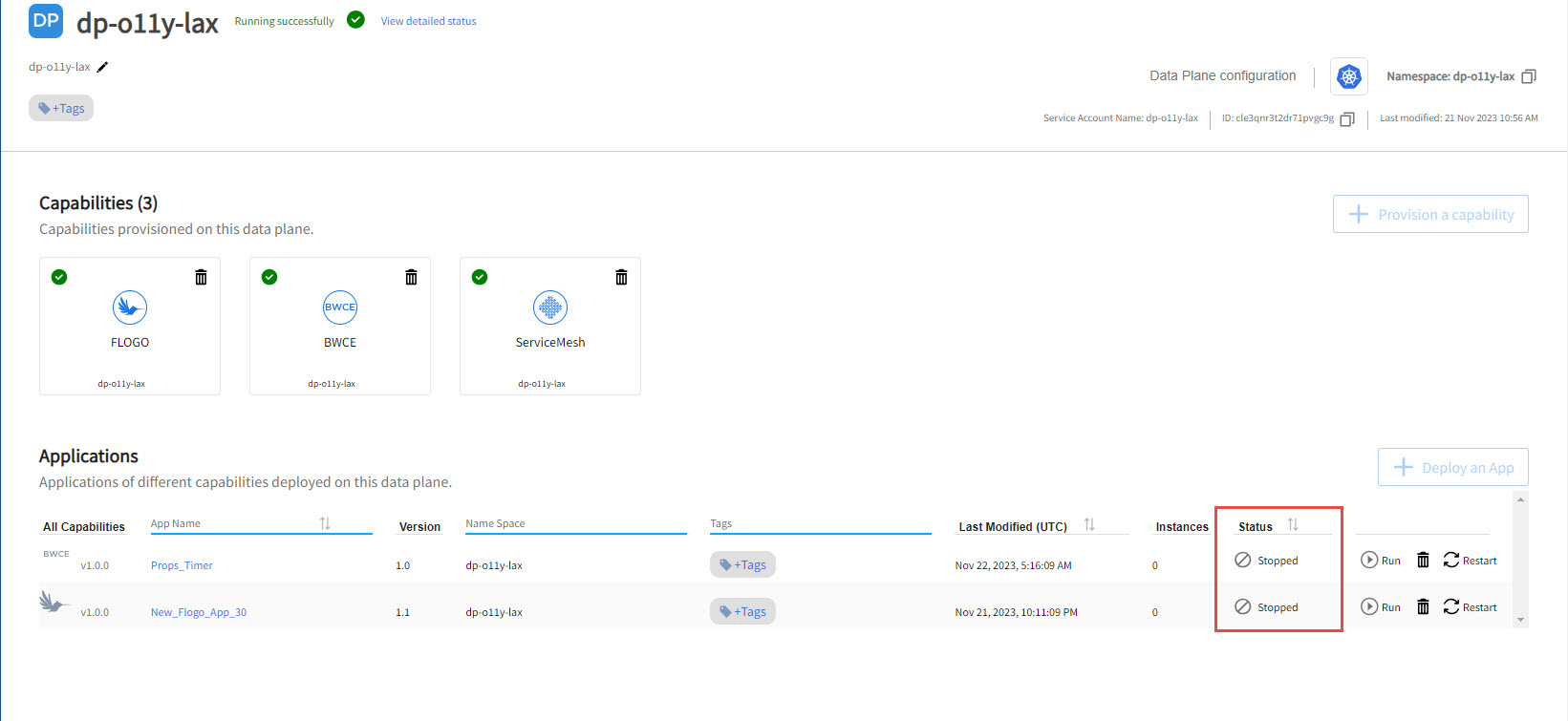Image resolution: width=1568 pixels, height=721 pixels.
Task: Delete the ServiceMesh capability
Action: [x=621, y=277]
